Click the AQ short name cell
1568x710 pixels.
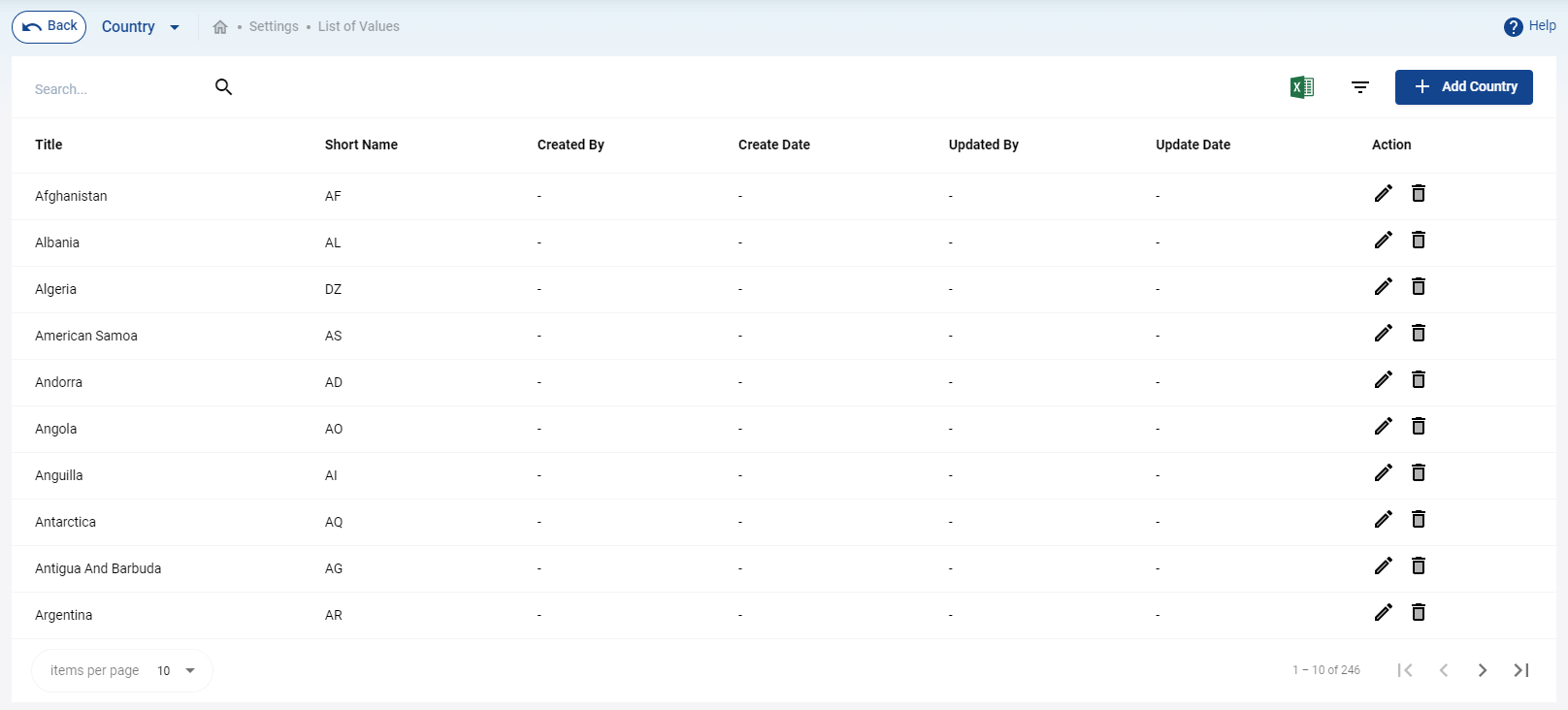pyautogui.click(x=334, y=522)
